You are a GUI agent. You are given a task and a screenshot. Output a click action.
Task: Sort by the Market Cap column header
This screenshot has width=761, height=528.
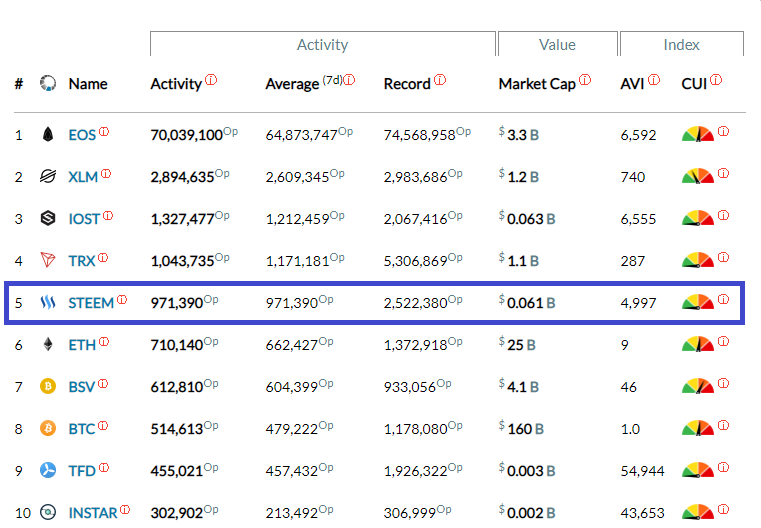pos(537,84)
